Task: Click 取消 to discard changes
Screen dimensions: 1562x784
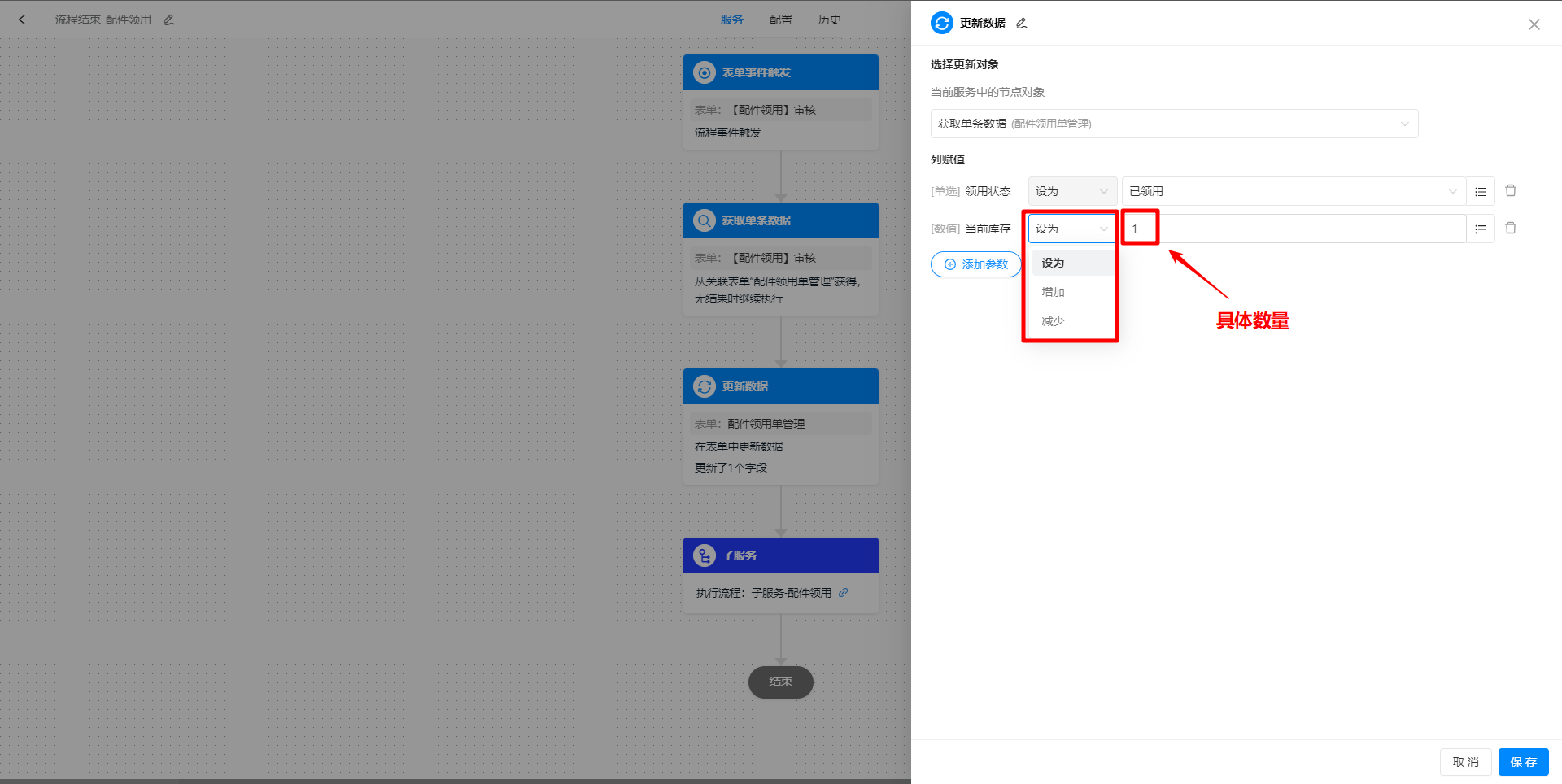Action: [x=1465, y=762]
